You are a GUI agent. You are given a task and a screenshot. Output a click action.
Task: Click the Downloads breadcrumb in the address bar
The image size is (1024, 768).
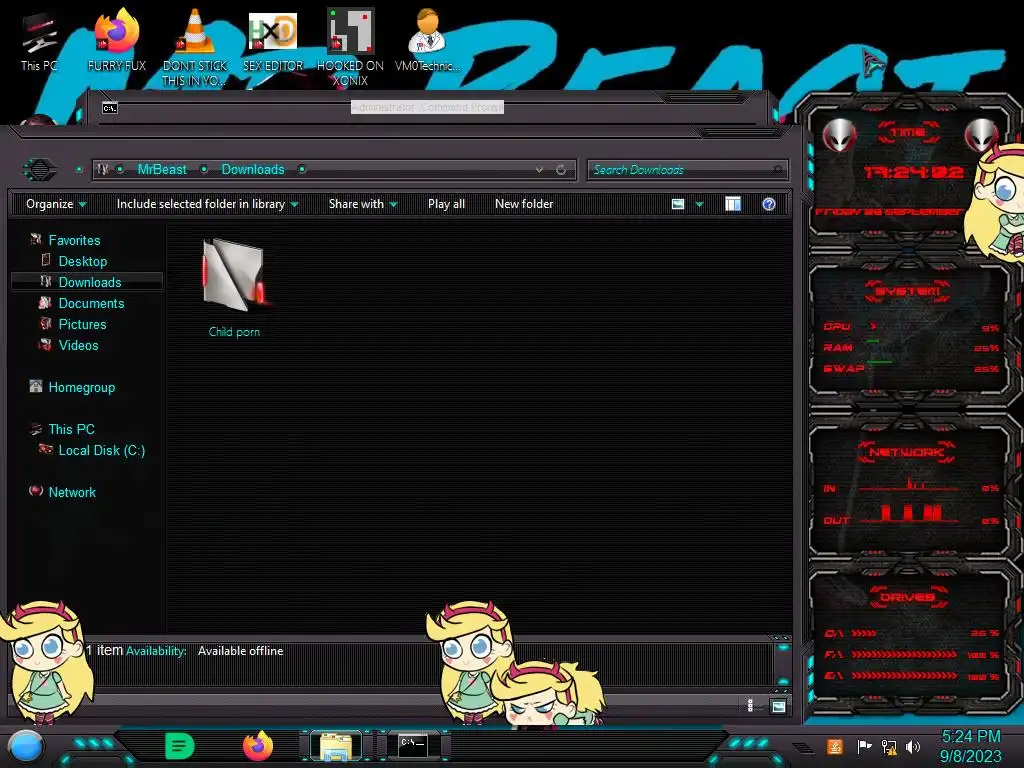tap(253, 170)
